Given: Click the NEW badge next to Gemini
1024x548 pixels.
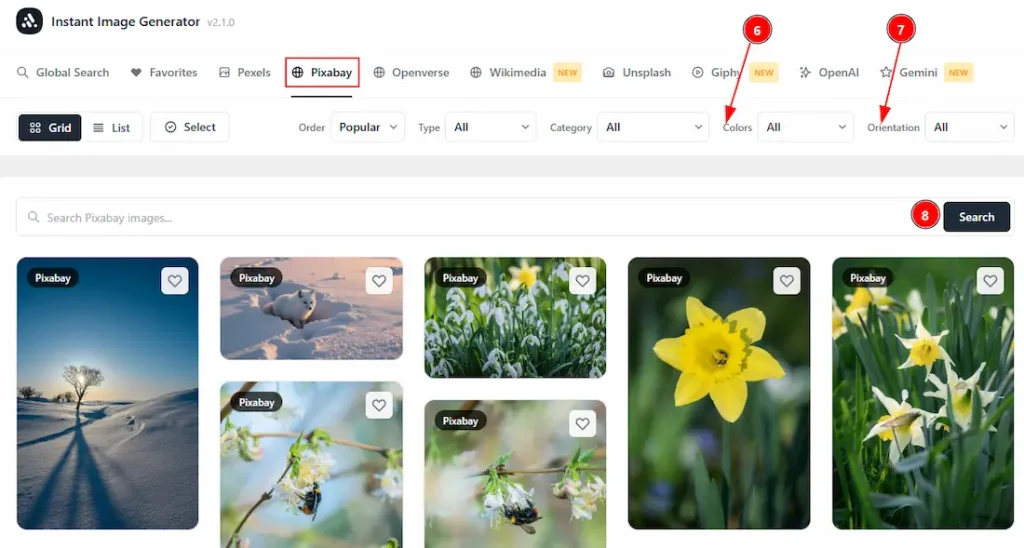Looking at the screenshot, I should pyautogui.click(x=958, y=73).
